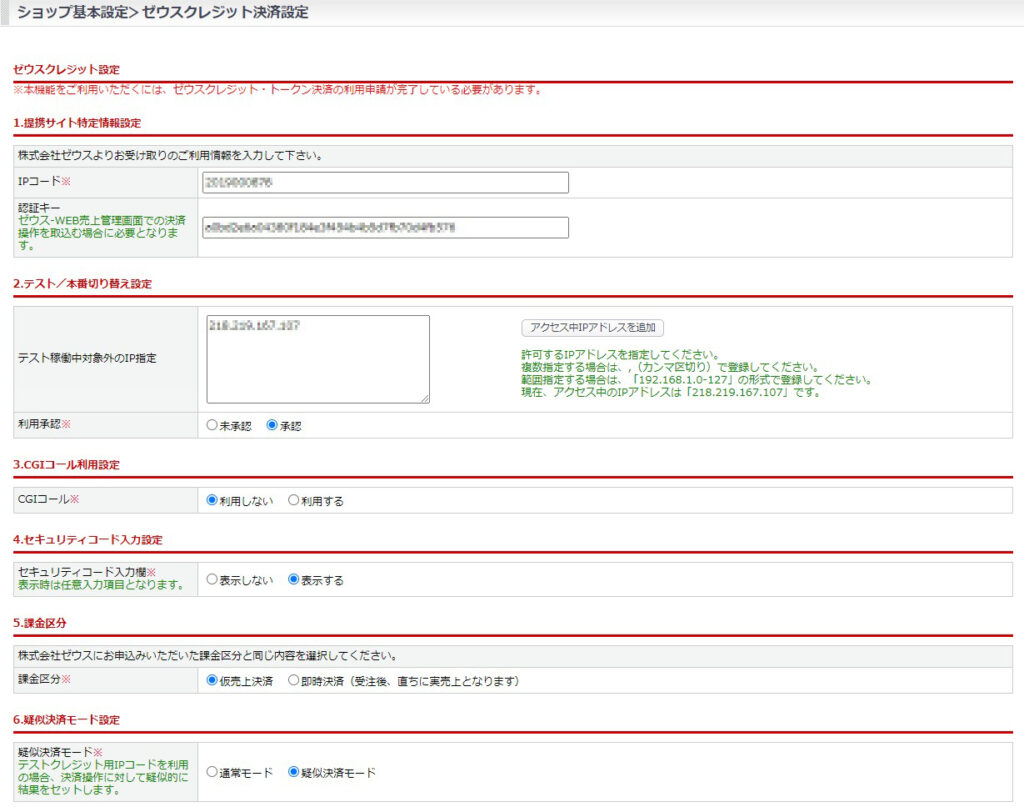The image size is (1024, 807).
Task: Click the textarea resize handle corner
Action: coord(425,398)
